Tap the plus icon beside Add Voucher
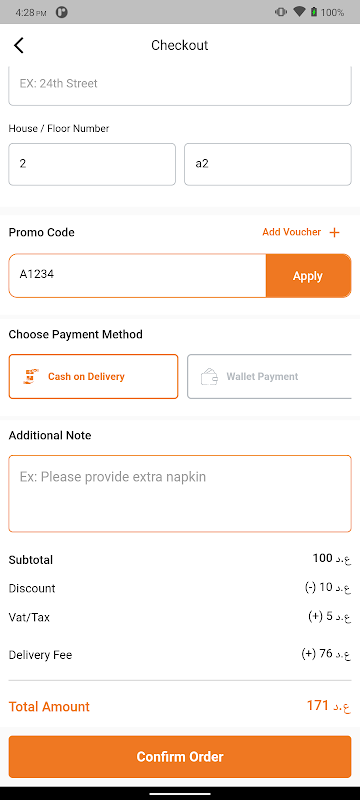Viewport: 360px width, 800px height. (x=335, y=233)
